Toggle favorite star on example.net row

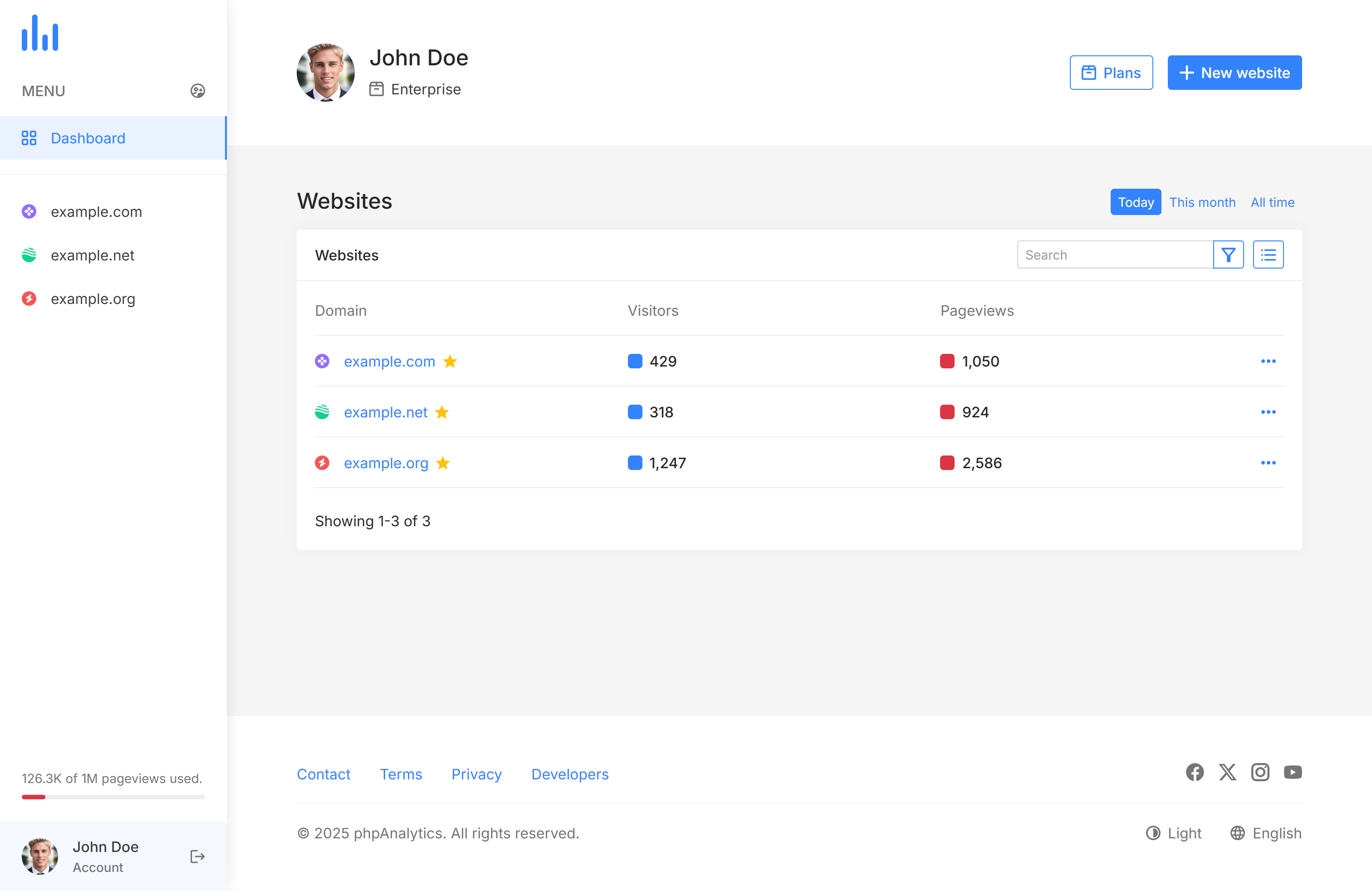[441, 412]
